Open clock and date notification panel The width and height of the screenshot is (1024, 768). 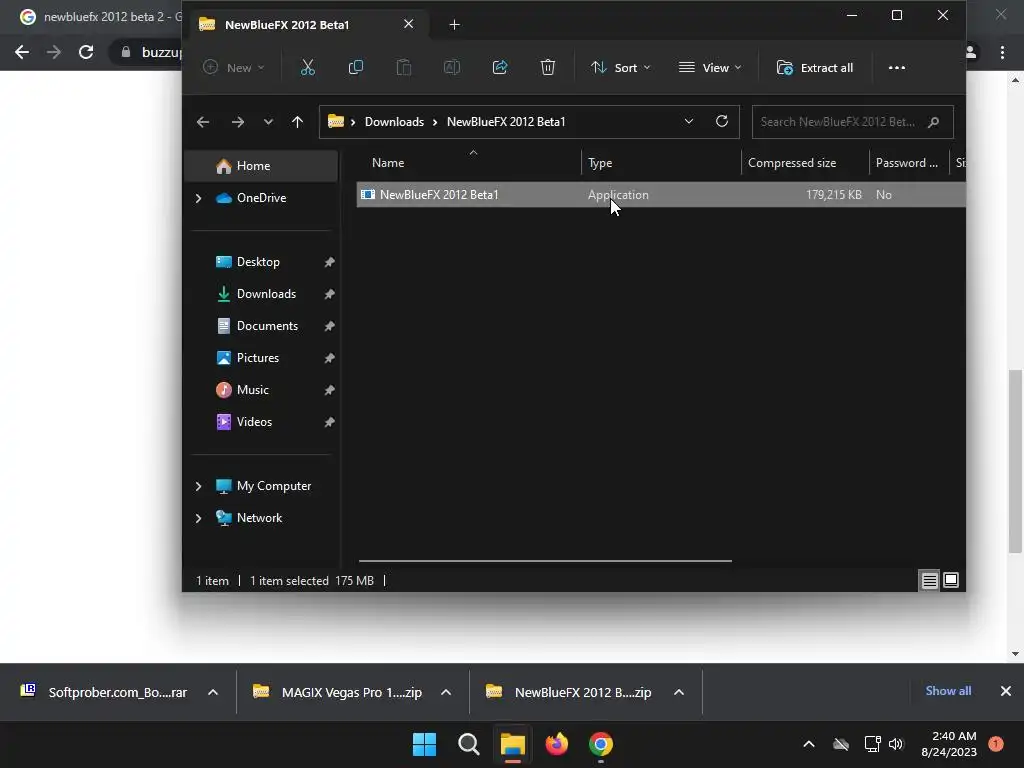(x=948, y=744)
